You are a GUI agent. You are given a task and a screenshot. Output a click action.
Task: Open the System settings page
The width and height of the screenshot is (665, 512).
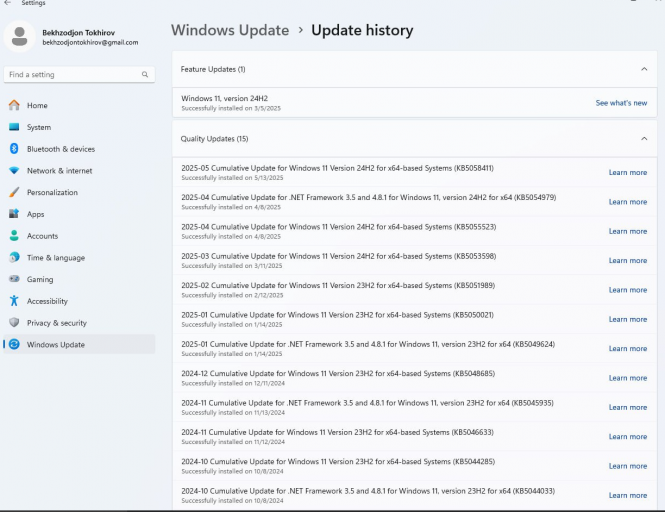(x=79, y=127)
